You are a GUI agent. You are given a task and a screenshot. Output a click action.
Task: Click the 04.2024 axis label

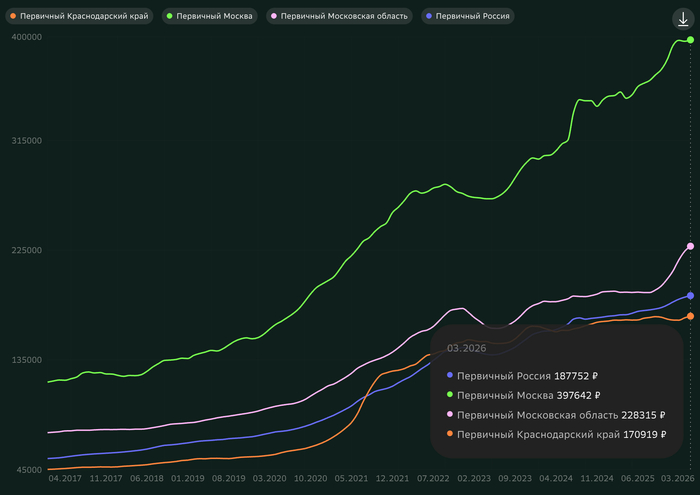[556, 478]
